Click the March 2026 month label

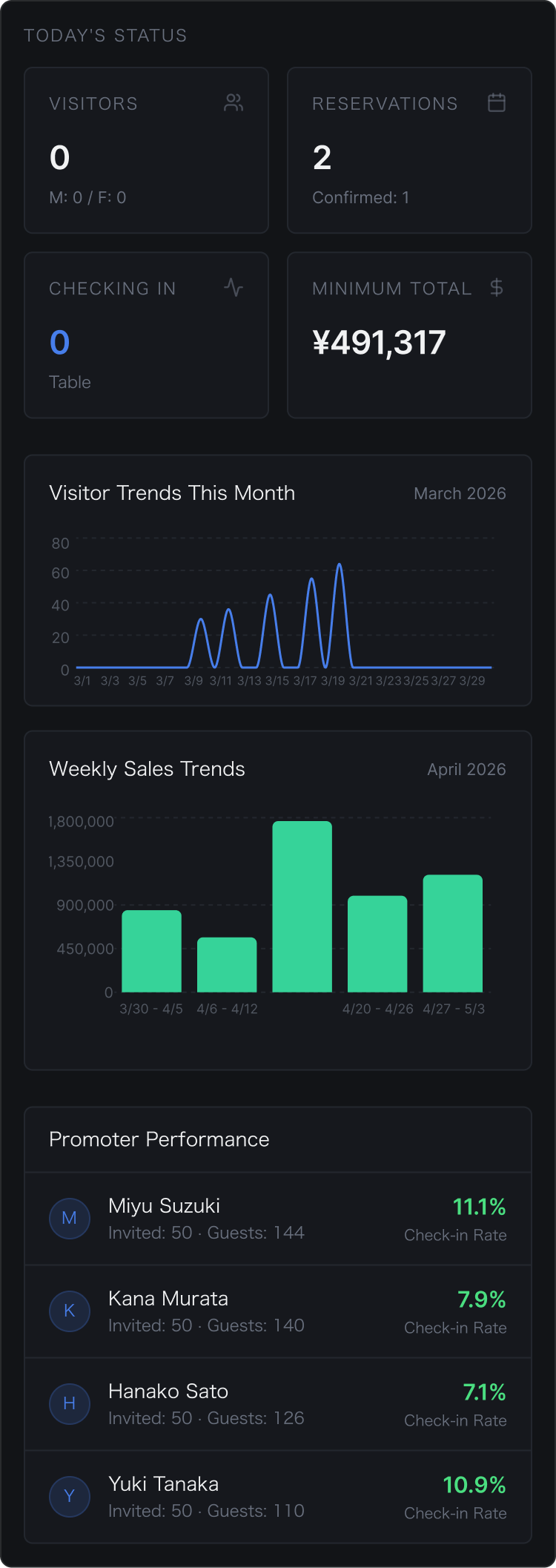point(460,494)
